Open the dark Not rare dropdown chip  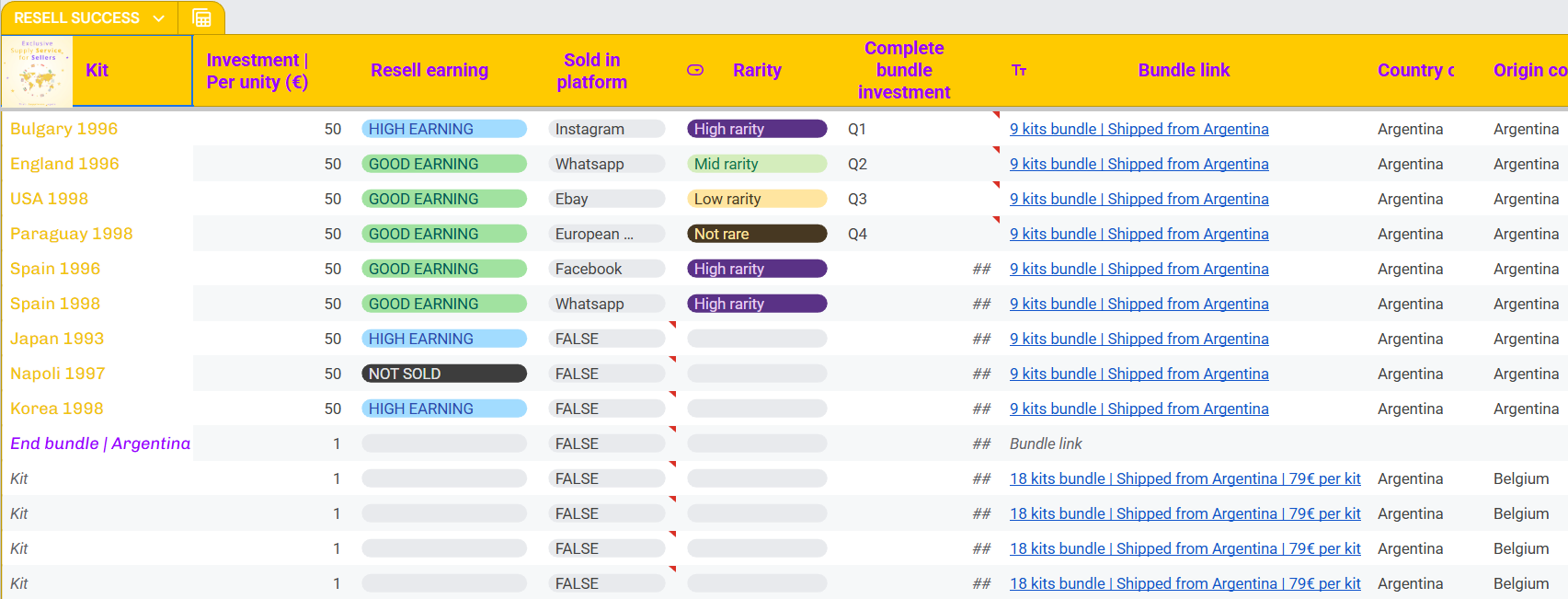tap(757, 234)
